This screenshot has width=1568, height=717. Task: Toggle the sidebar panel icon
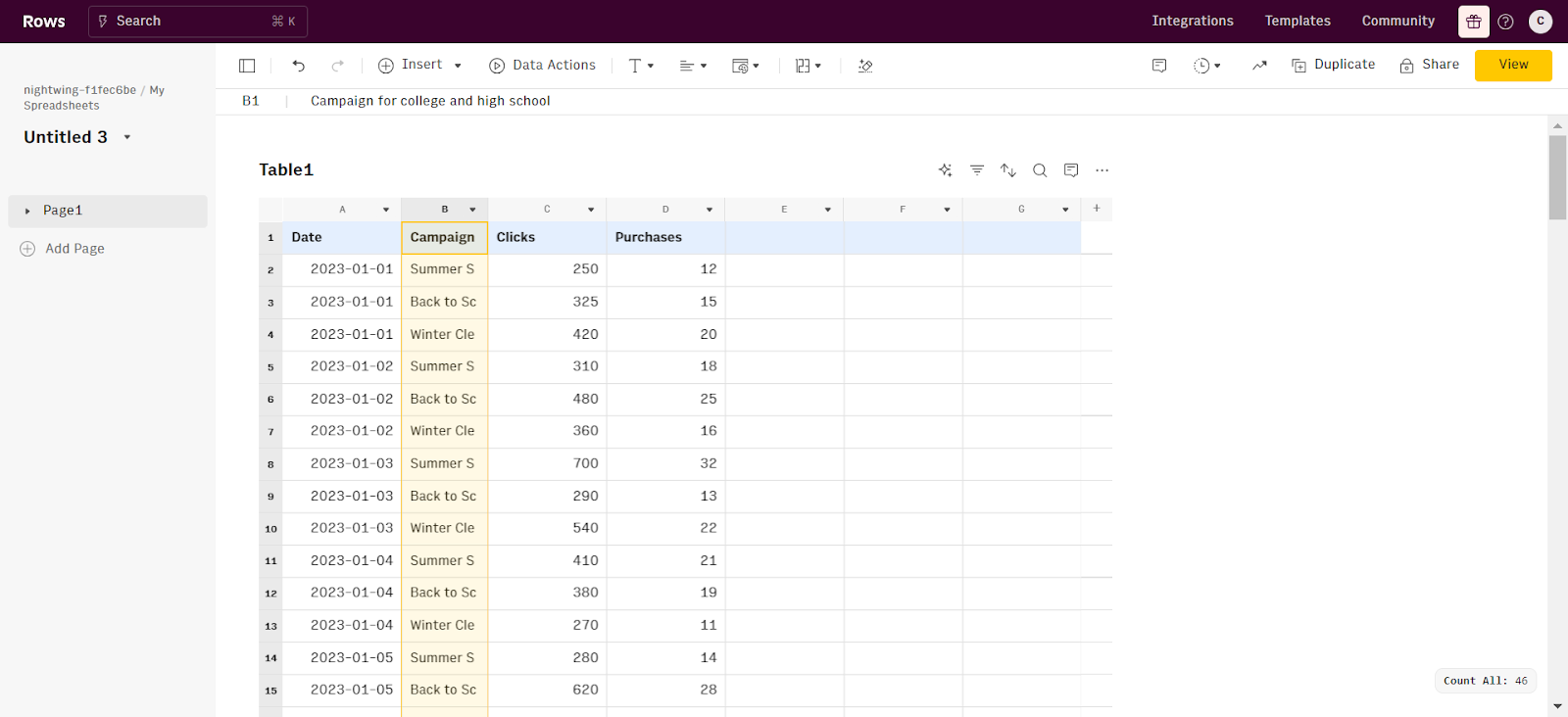[247, 66]
